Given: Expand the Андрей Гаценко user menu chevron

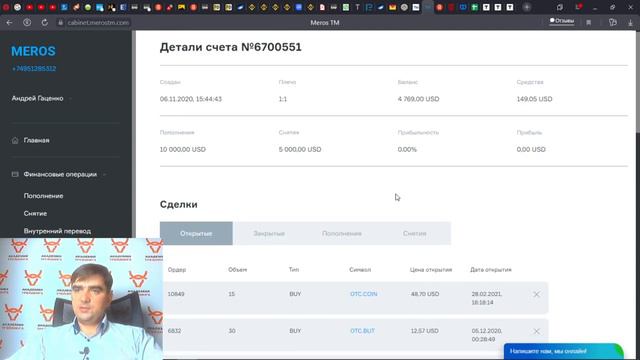Looking at the screenshot, I should coord(70,98).
